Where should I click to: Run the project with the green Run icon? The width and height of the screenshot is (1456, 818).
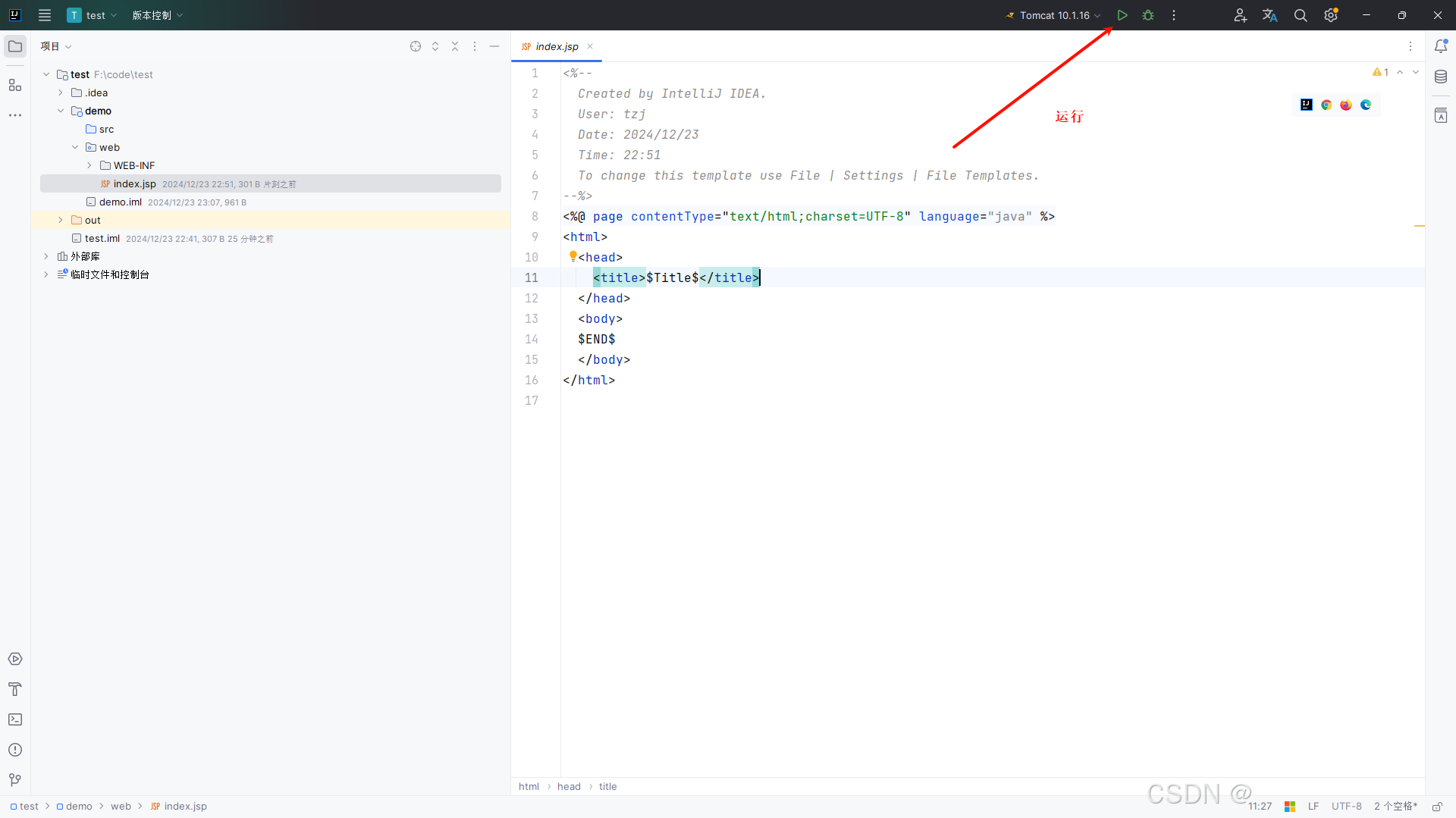(1123, 15)
